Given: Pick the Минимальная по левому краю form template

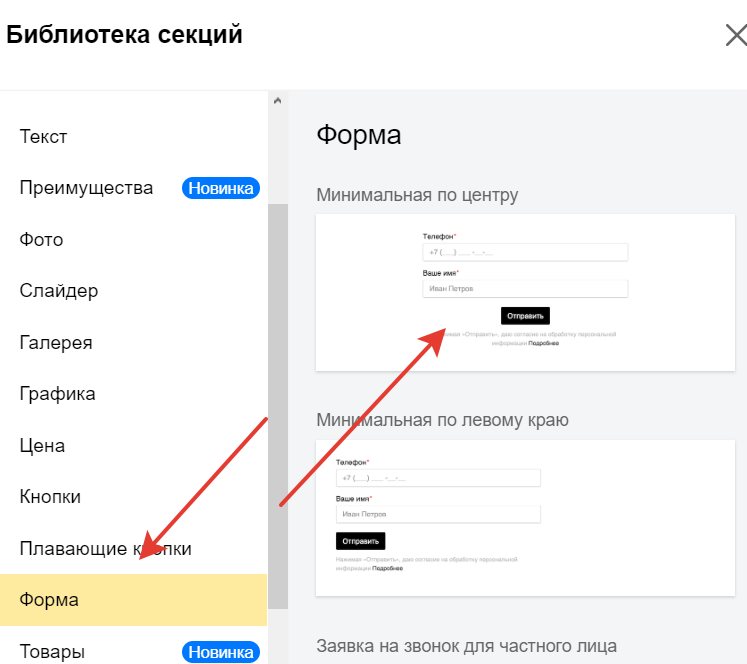Looking at the screenshot, I should coord(525,518).
